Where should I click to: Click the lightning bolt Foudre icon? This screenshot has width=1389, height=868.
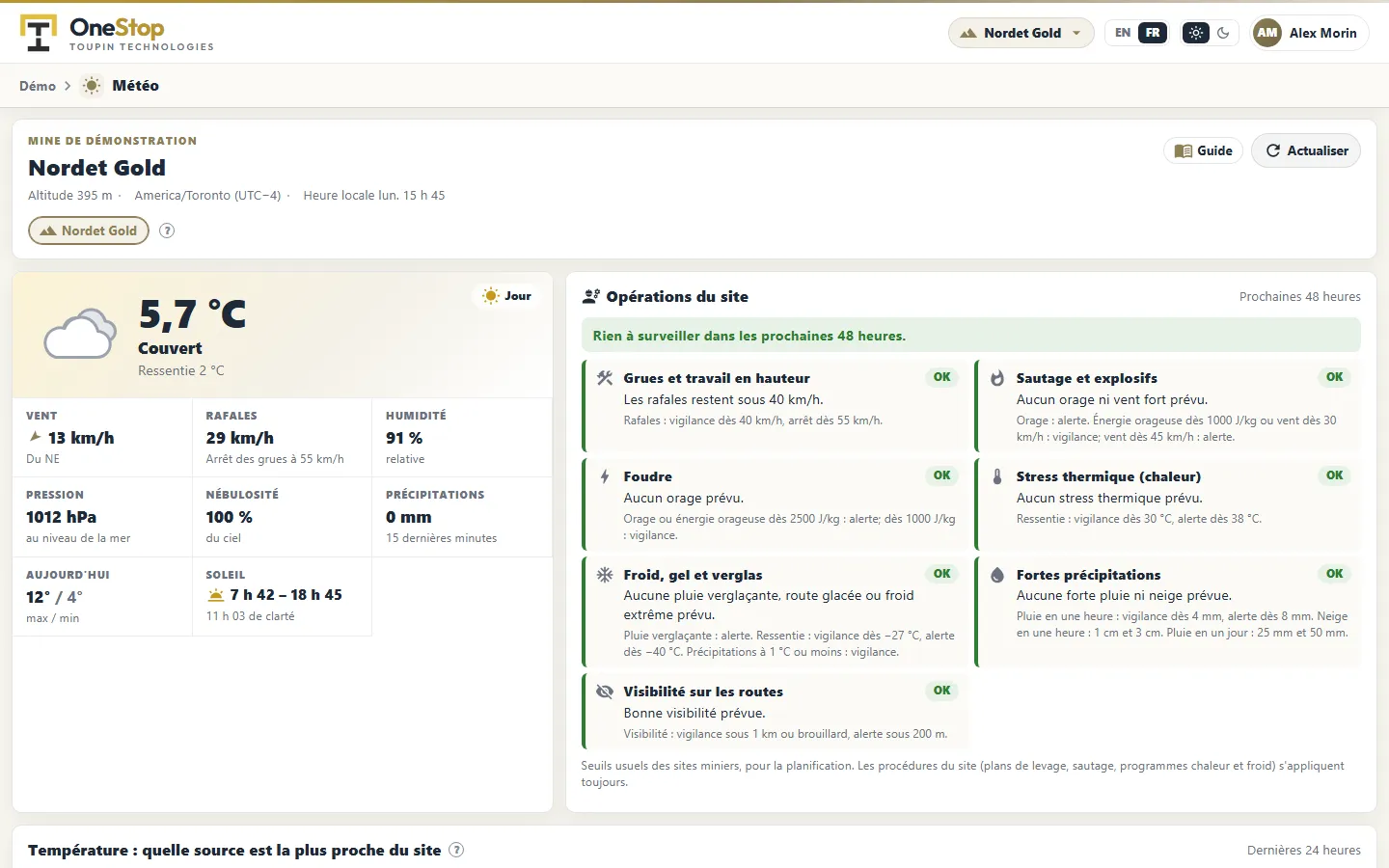click(605, 476)
